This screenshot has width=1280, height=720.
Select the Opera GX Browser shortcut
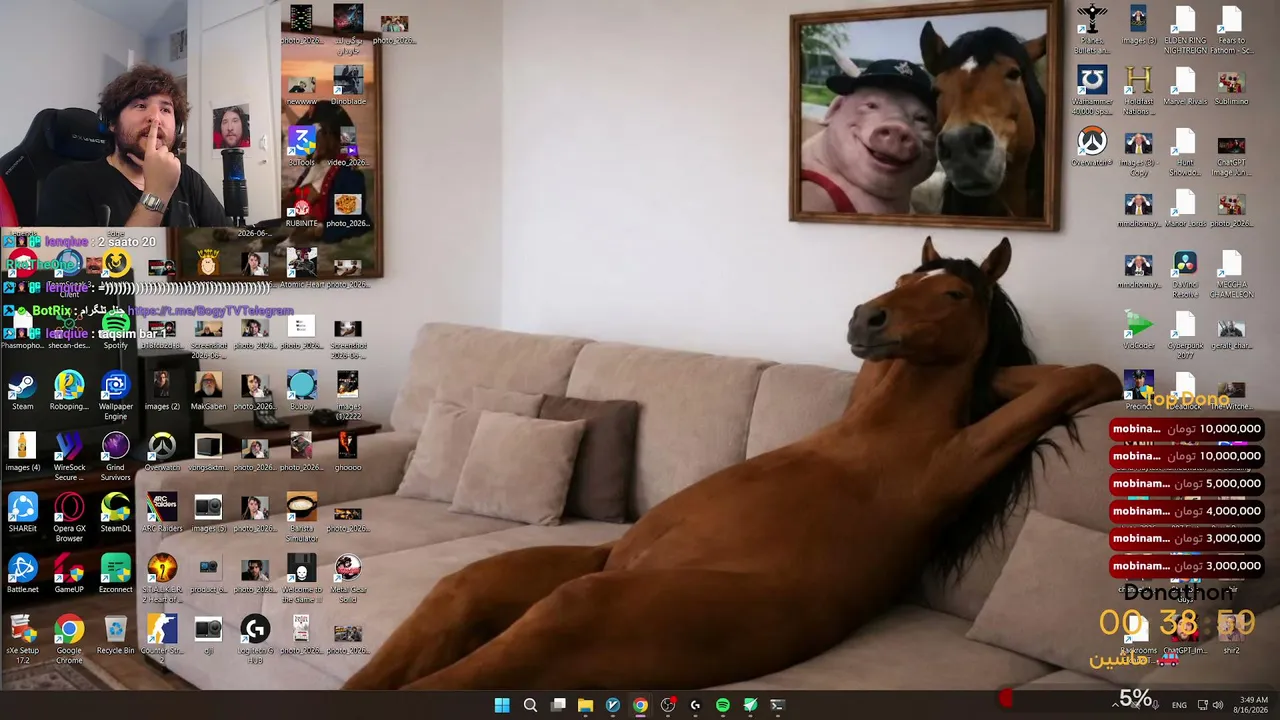[69, 517]
